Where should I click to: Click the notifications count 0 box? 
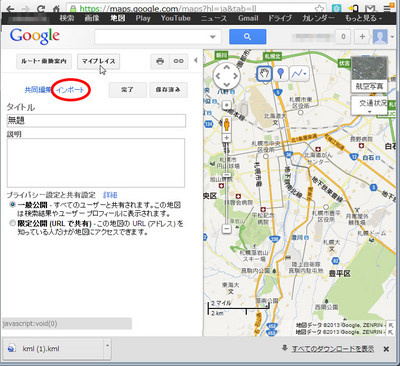click(x=343, y=37)
